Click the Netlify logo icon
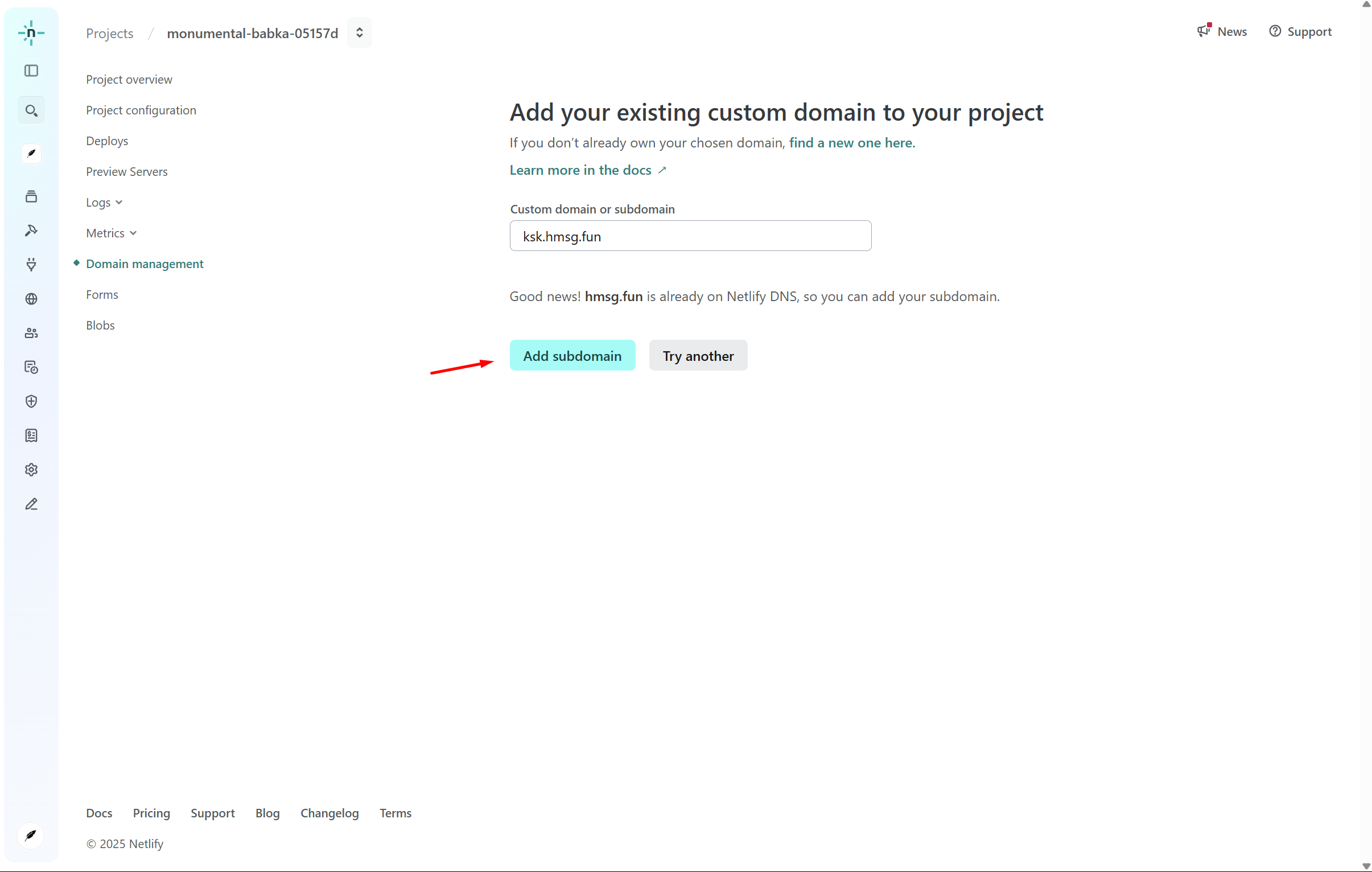The height and width of the screenshot is (872, 1372). [31, 32]
